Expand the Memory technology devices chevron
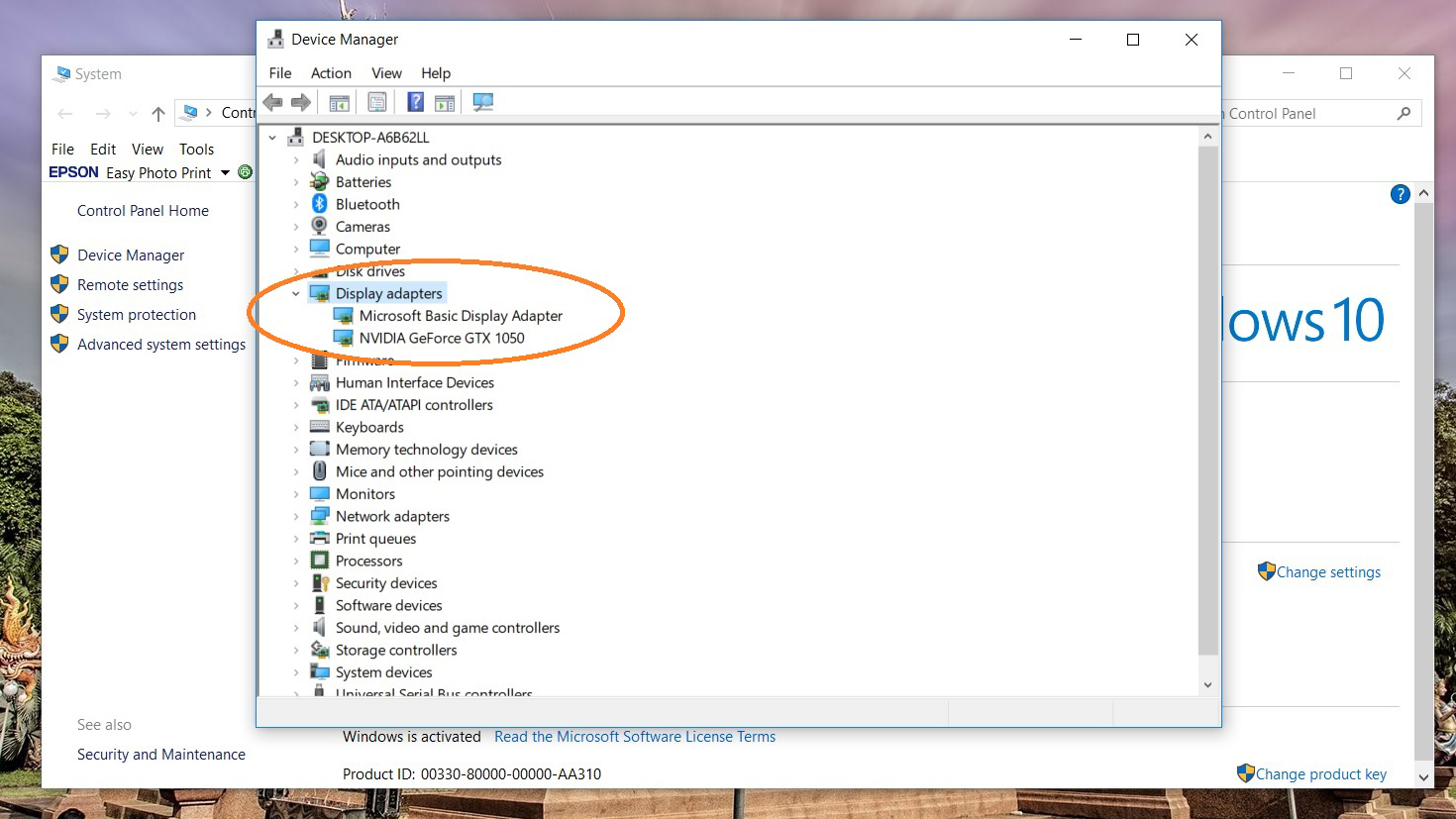 point(296,450)
